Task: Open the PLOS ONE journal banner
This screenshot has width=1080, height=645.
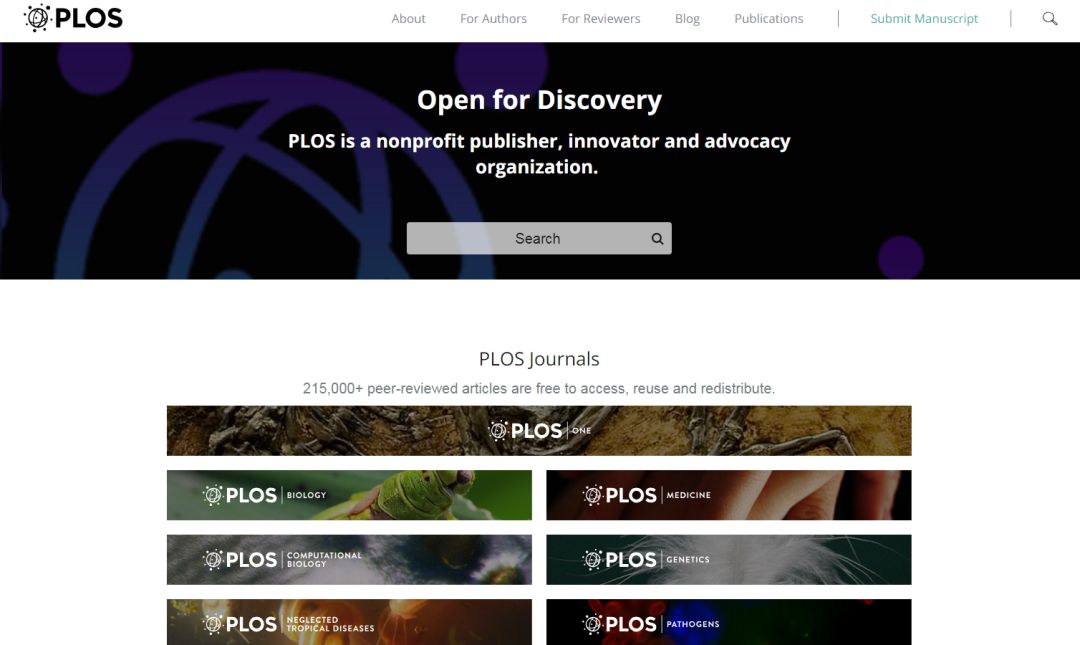Action: tap(539, 431)
